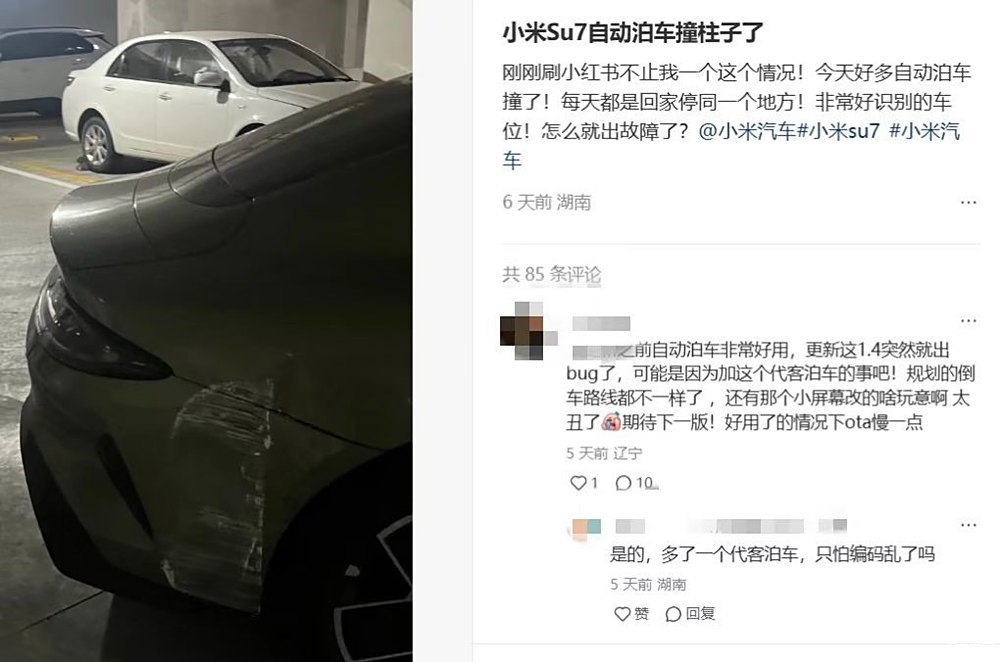Screen dimensions: 1000x662
Task: Open options menu for the first comment
Action: [968, 320]
